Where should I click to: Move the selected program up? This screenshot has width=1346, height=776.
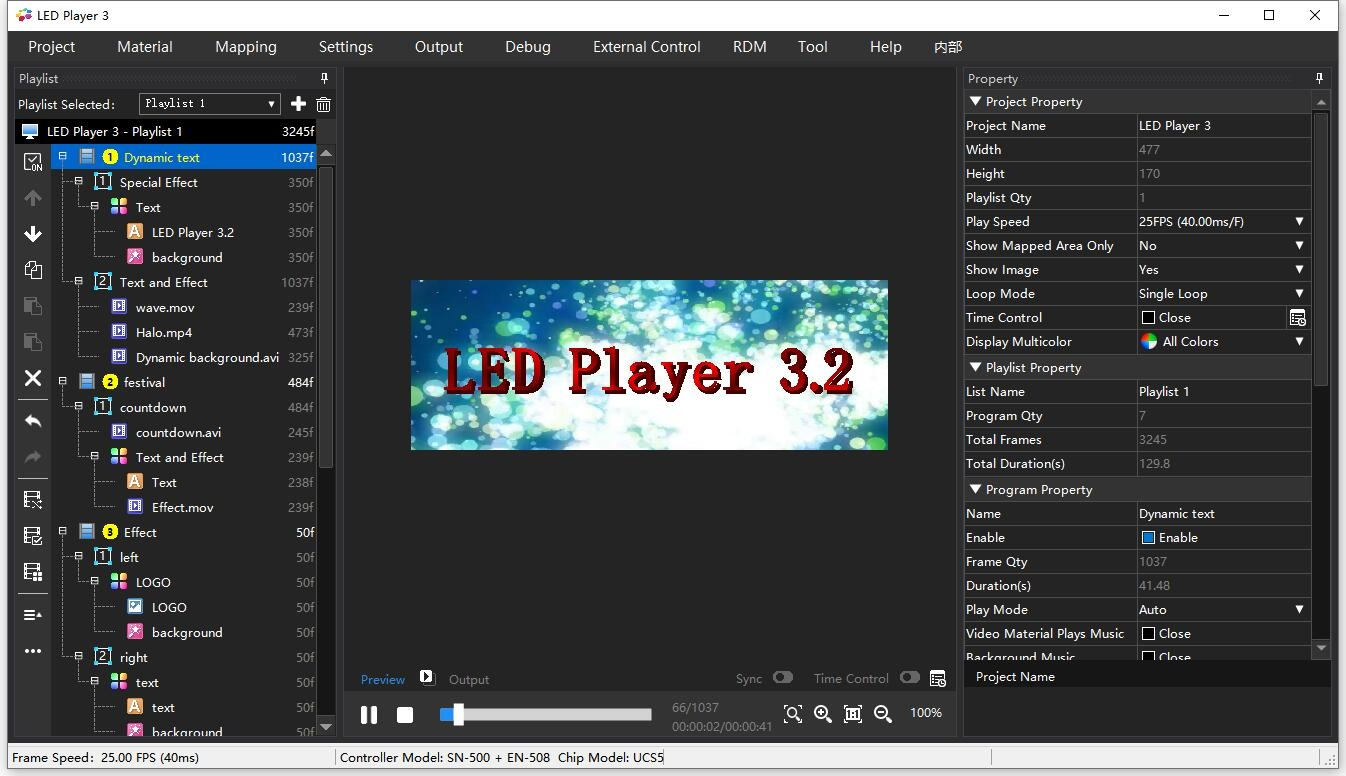click(33, 198)
